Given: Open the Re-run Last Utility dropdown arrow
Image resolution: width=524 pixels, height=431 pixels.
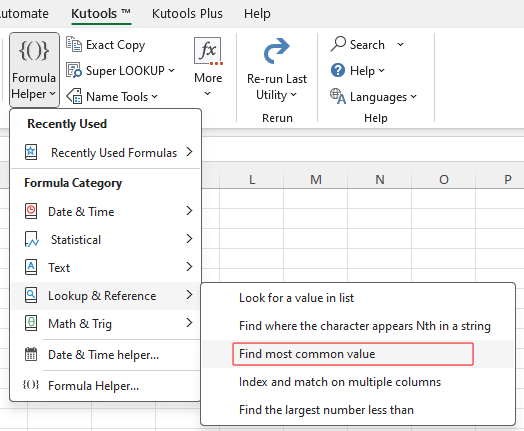Looking at the screenshot, I should (293, 95).
